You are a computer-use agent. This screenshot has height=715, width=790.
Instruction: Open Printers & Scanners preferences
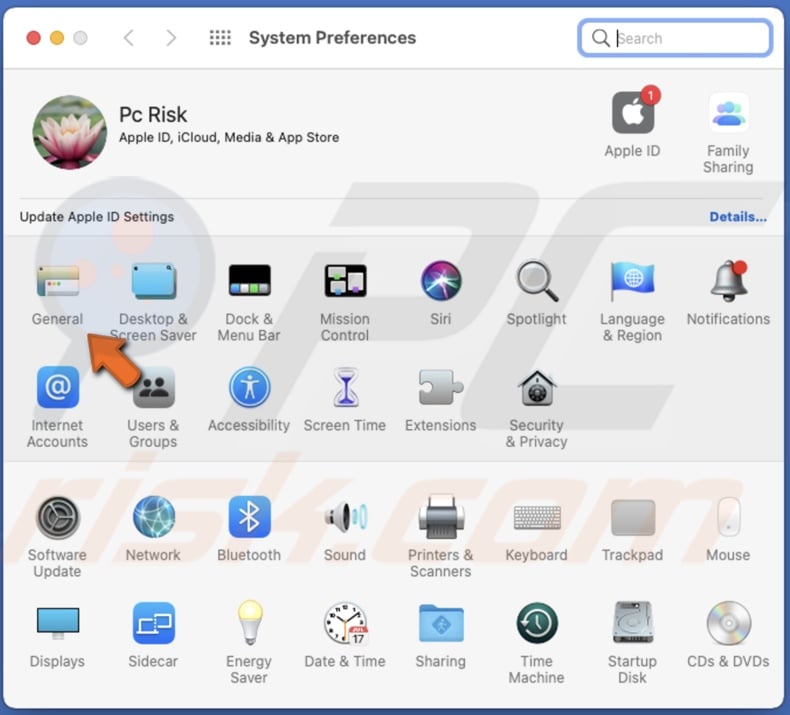point(441,517)
